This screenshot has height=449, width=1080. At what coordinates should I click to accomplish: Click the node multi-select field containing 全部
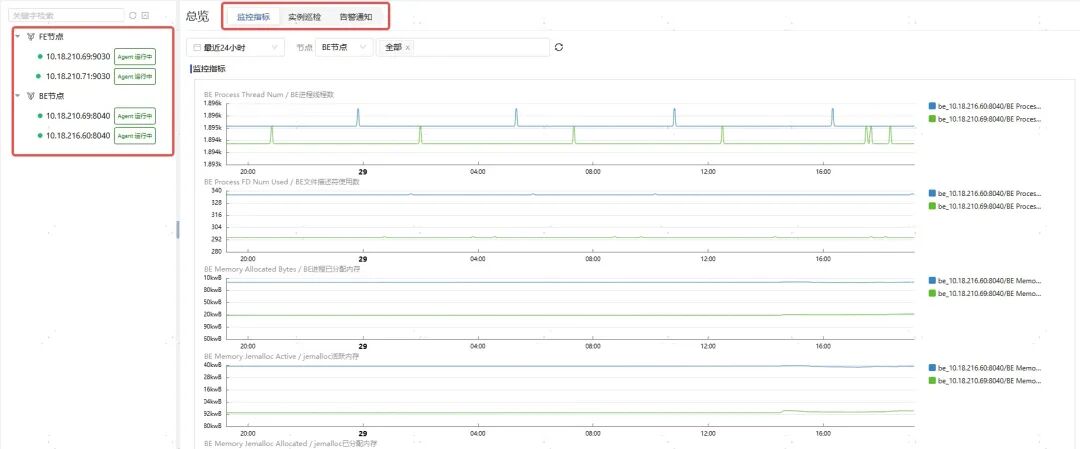[463, 48]
